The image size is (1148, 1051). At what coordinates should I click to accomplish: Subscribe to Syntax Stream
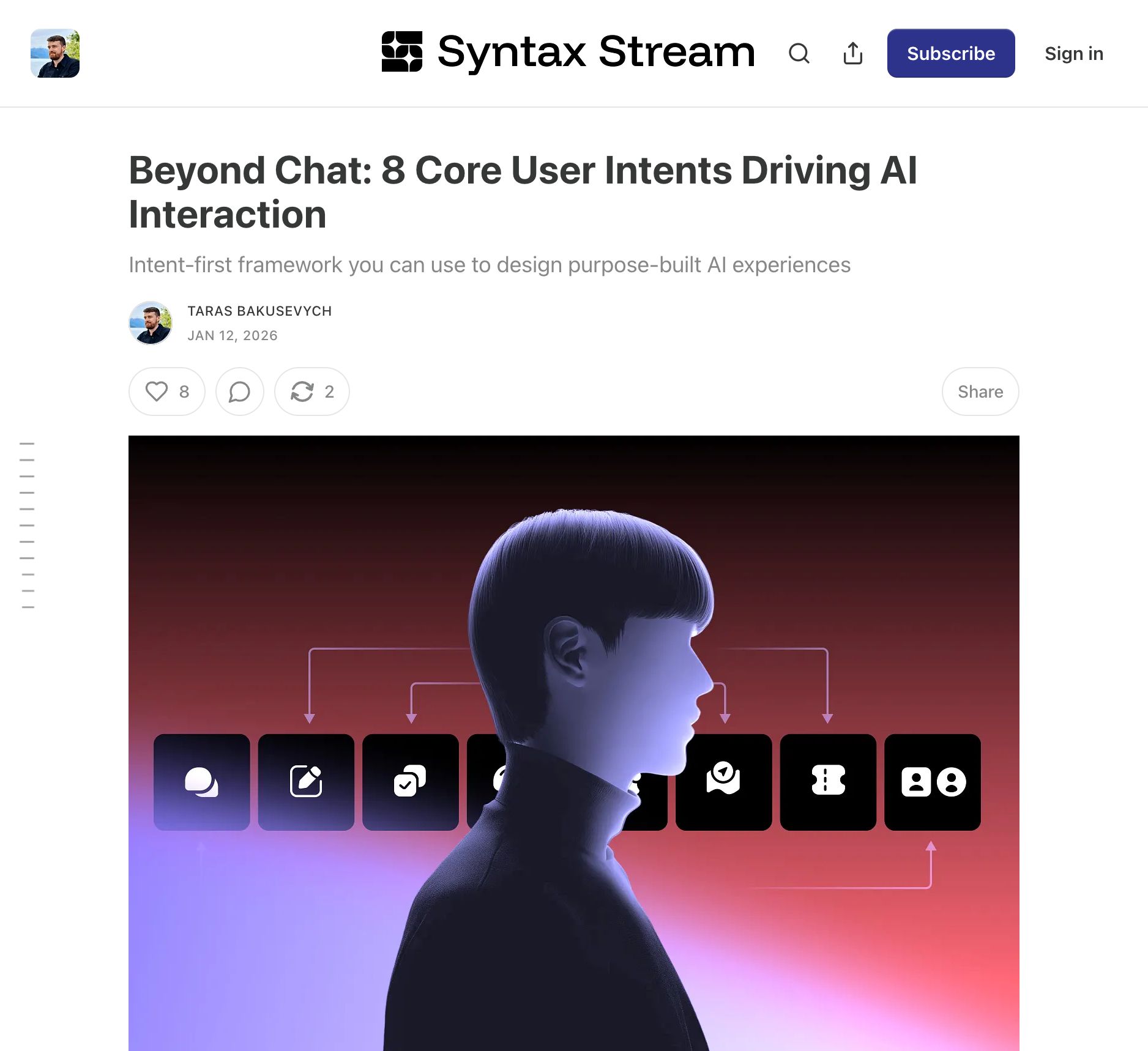[951, 53]
